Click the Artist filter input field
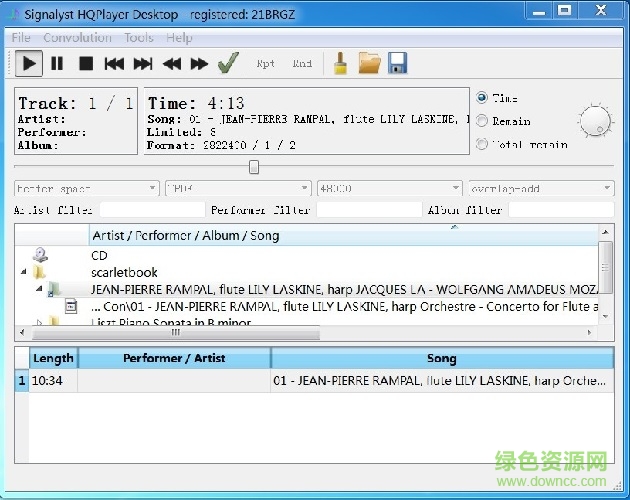Screen dimensions: 630x500 pos(150,210)
